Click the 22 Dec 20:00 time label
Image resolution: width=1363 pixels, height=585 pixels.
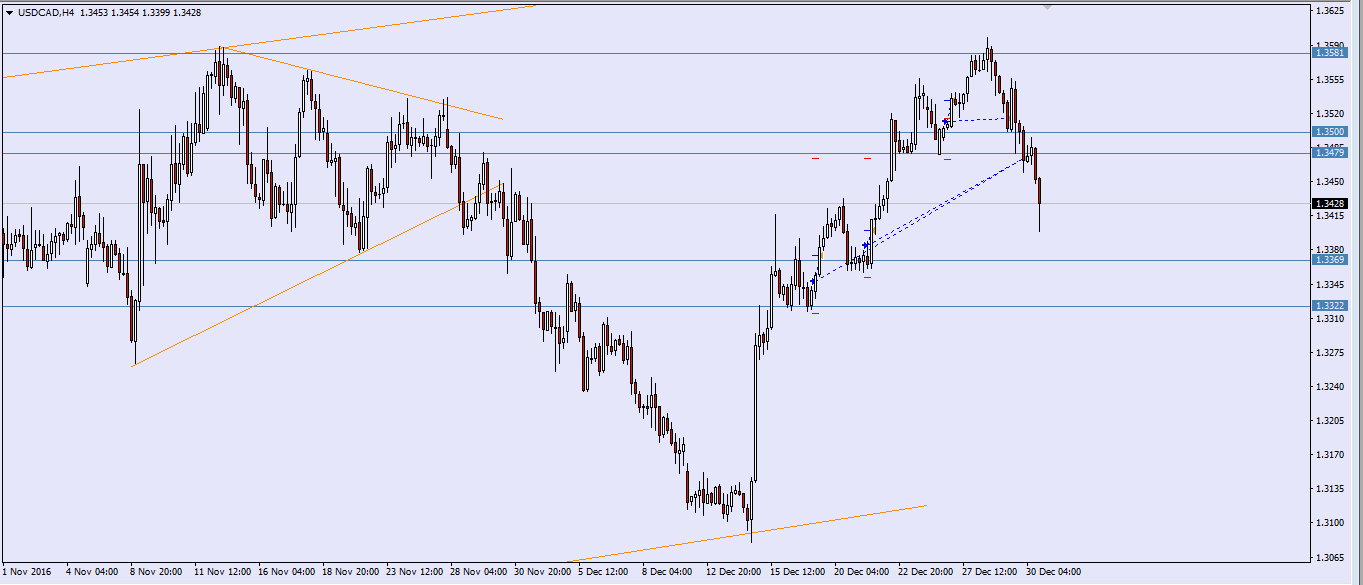click(925, 572)
